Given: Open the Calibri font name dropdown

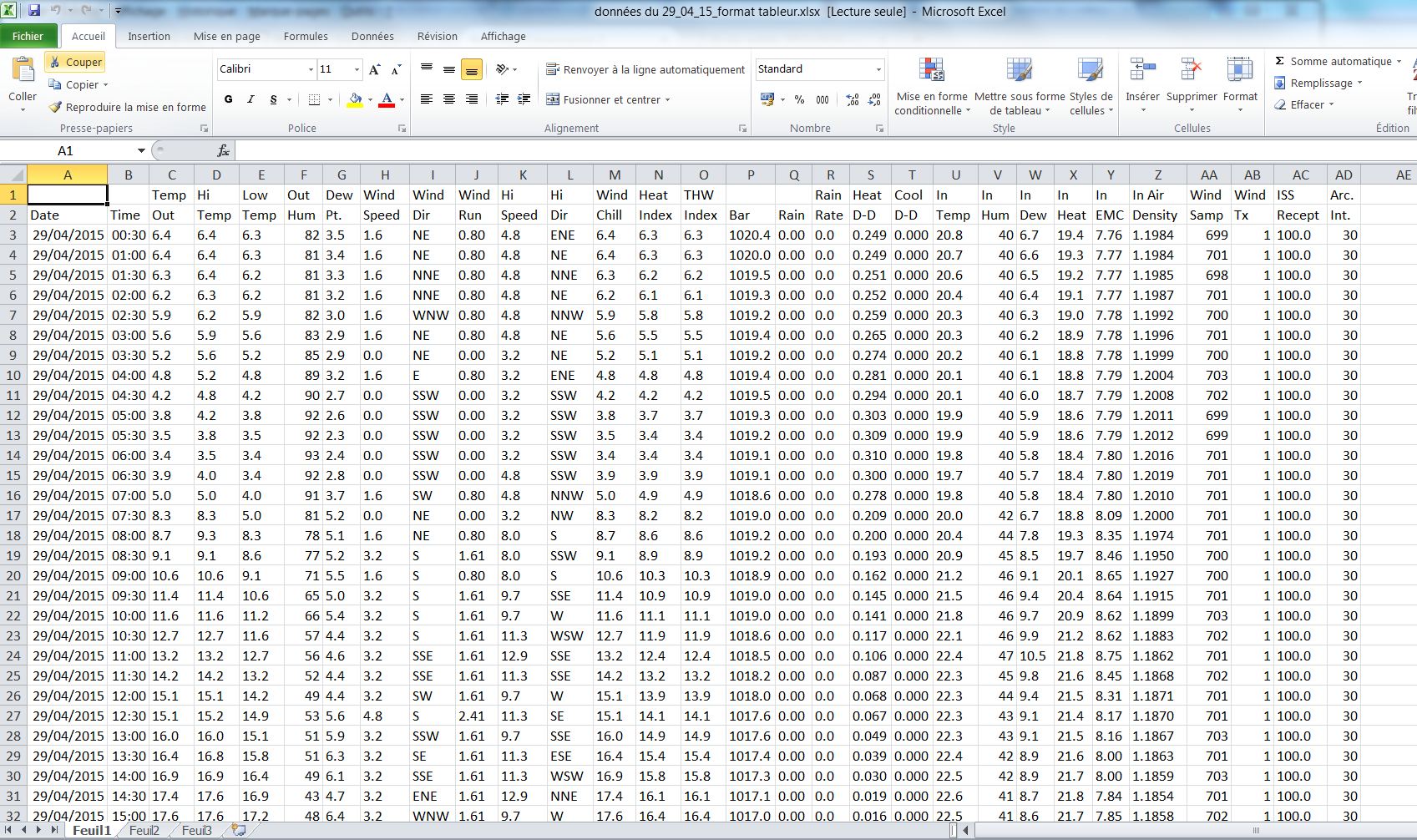Looking at the screenshot, I should (x=311, y=69).
